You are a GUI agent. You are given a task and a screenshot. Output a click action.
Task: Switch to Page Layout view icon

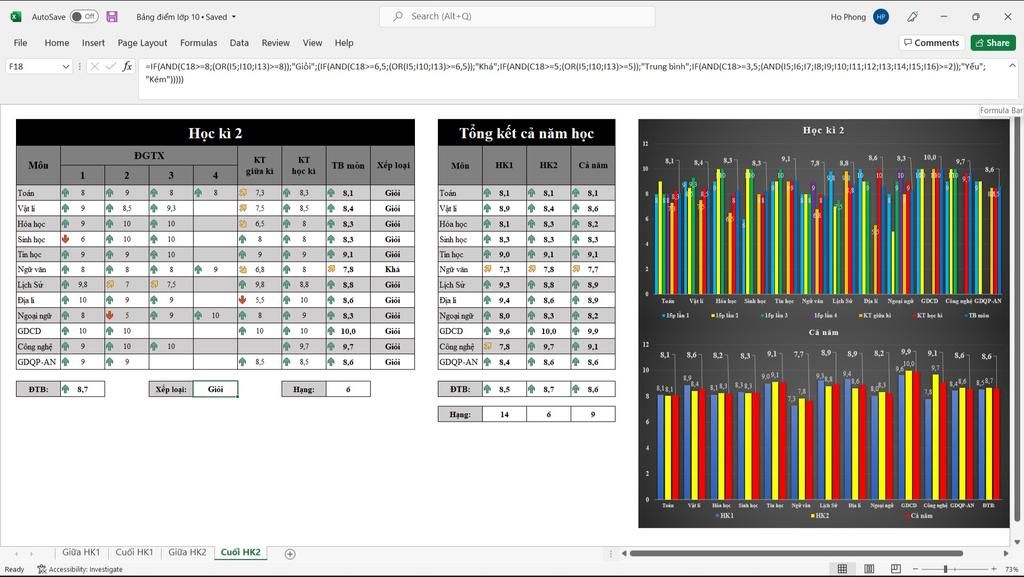[x=869, y=569]
